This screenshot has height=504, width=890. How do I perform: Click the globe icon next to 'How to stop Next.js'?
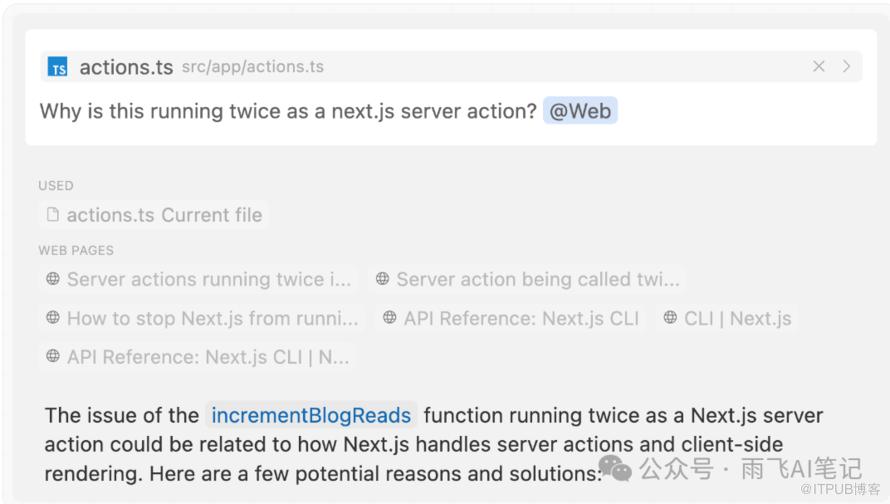click(x=53, y=318)
